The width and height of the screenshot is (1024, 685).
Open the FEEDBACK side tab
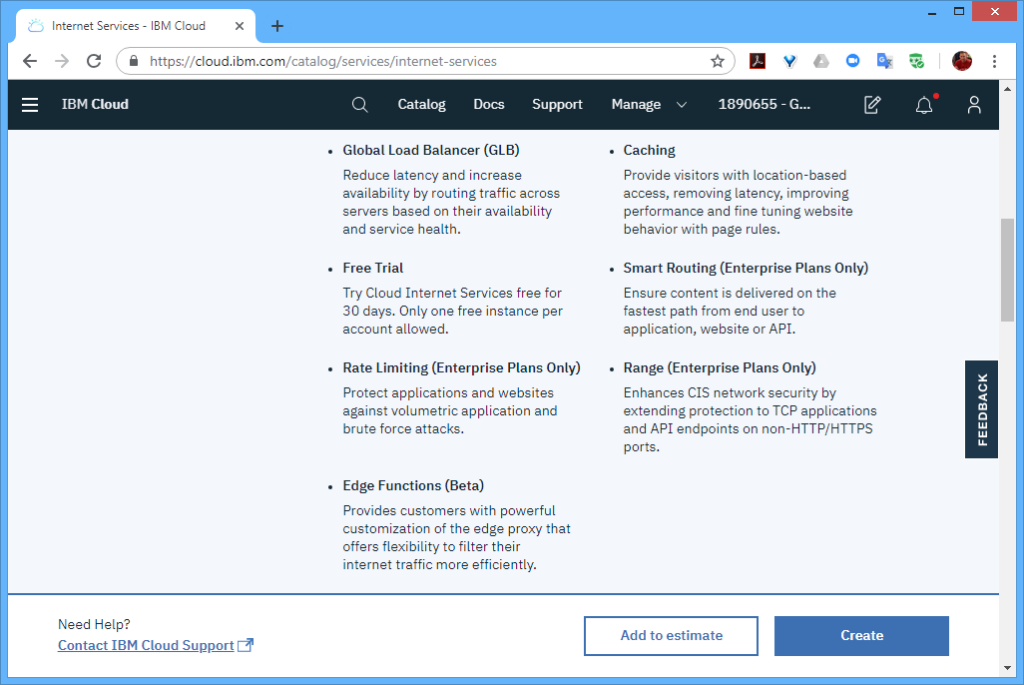pyautogui.click(x=982, y=409)
